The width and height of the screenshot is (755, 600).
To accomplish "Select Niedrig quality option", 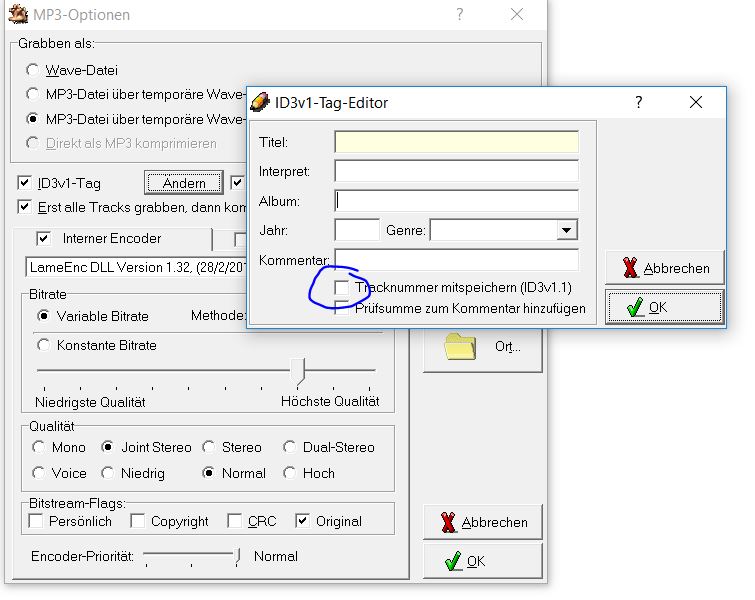I will (107, 473).
